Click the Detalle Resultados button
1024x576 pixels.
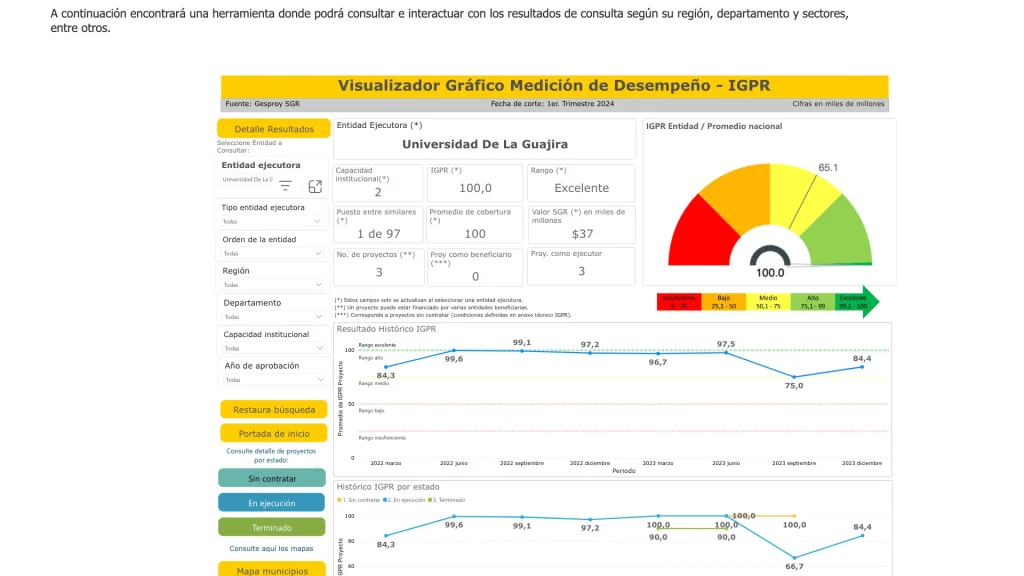[274, 129]
